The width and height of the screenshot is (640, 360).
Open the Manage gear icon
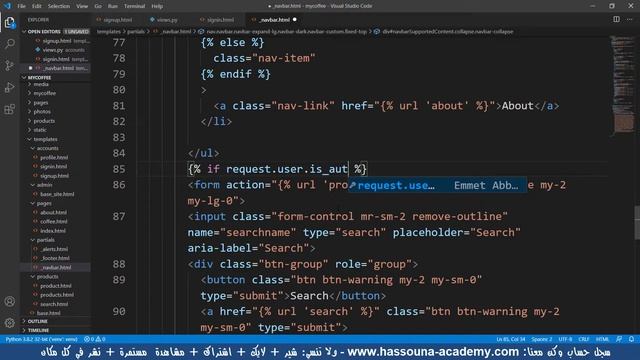(x=9, y=323)
